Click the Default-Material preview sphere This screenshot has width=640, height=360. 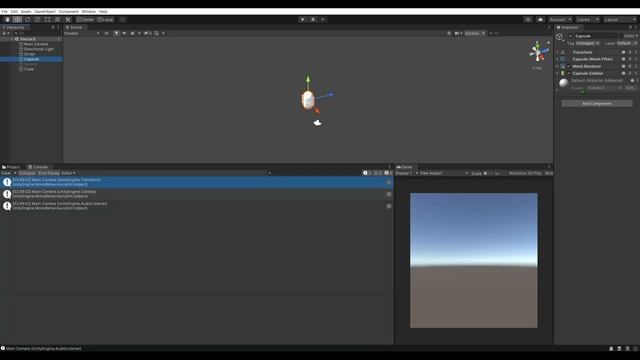point(564,83)
